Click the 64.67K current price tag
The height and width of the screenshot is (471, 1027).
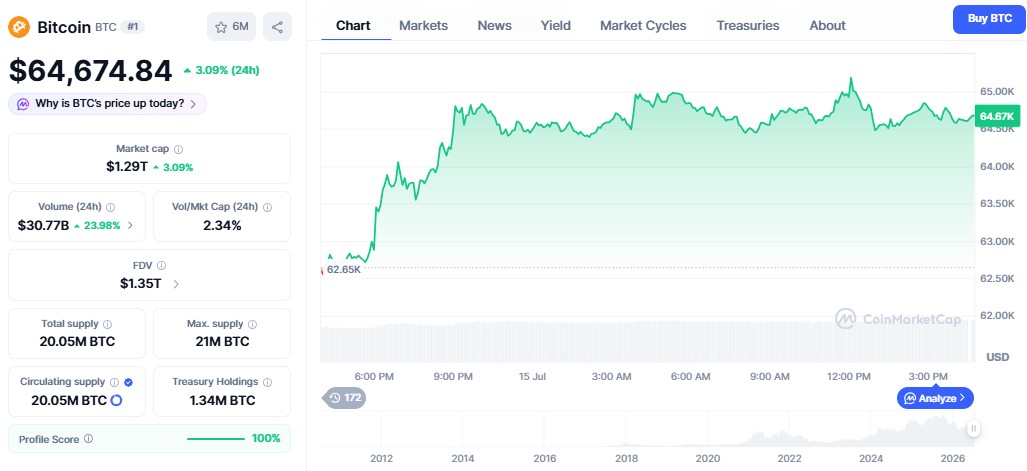[x=997, y=117]
